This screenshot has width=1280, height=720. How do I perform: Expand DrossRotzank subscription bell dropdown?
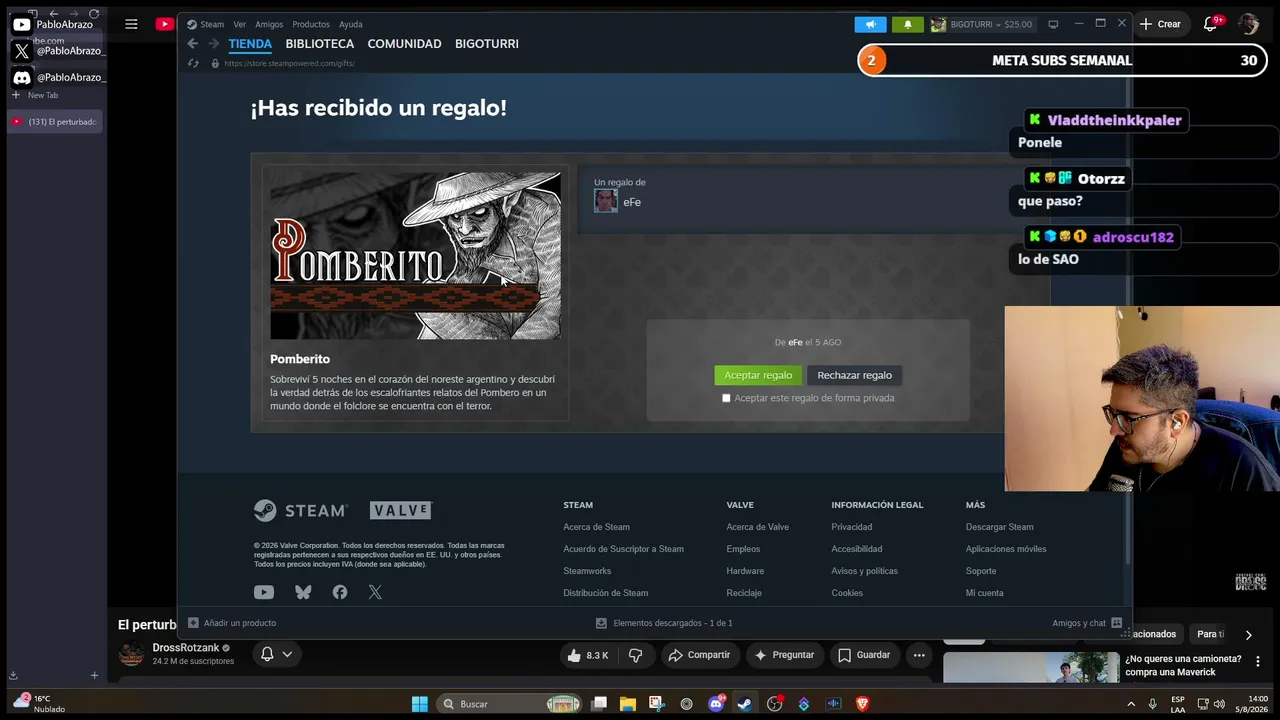point(277,654)
